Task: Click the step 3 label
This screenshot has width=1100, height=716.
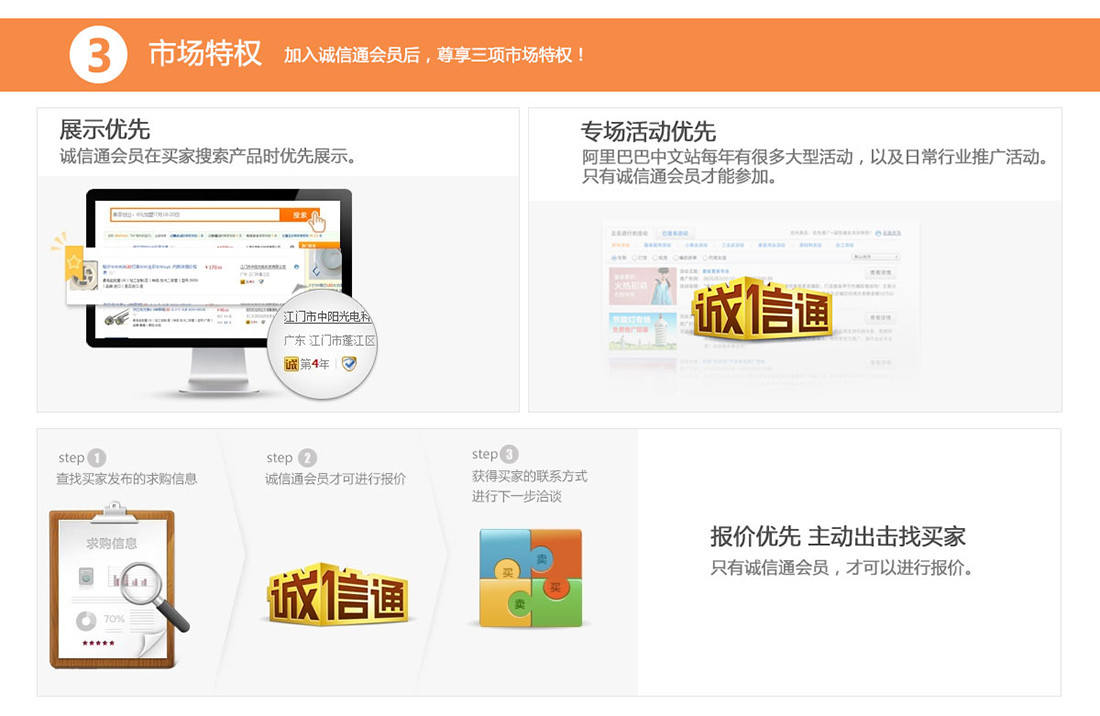Action: 495,454
